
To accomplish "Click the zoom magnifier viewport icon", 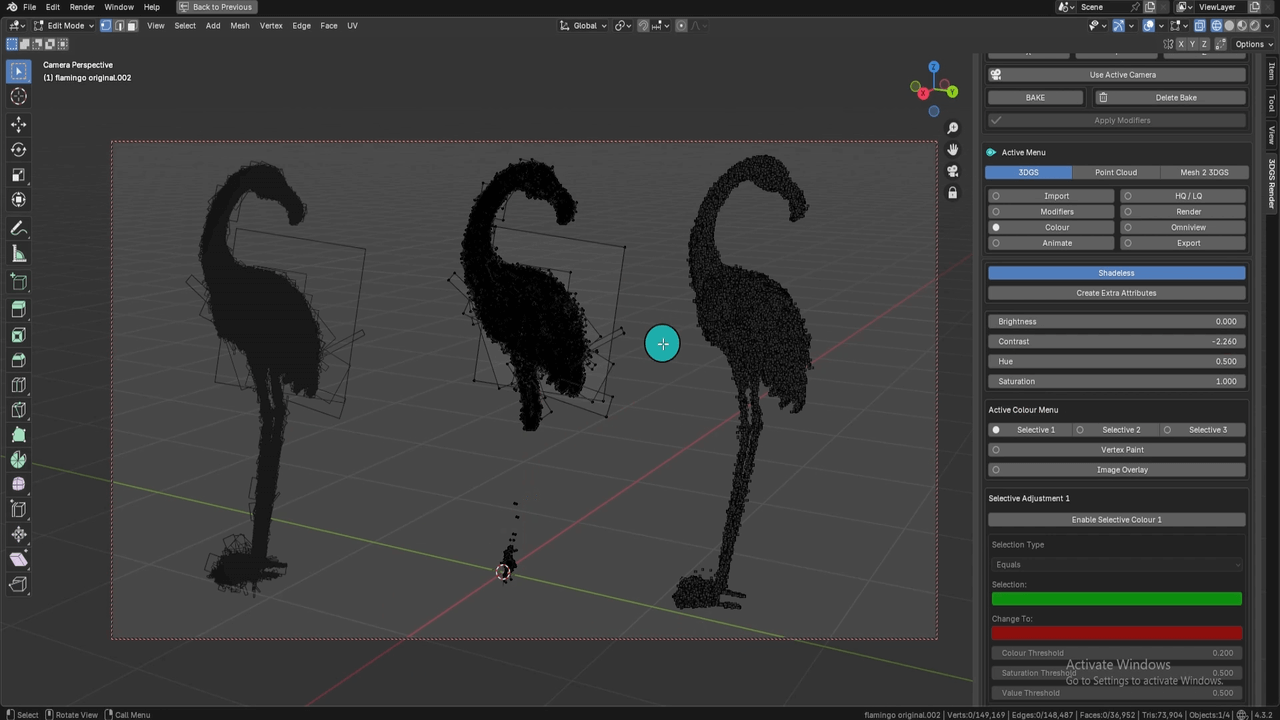I will (952, 128).
